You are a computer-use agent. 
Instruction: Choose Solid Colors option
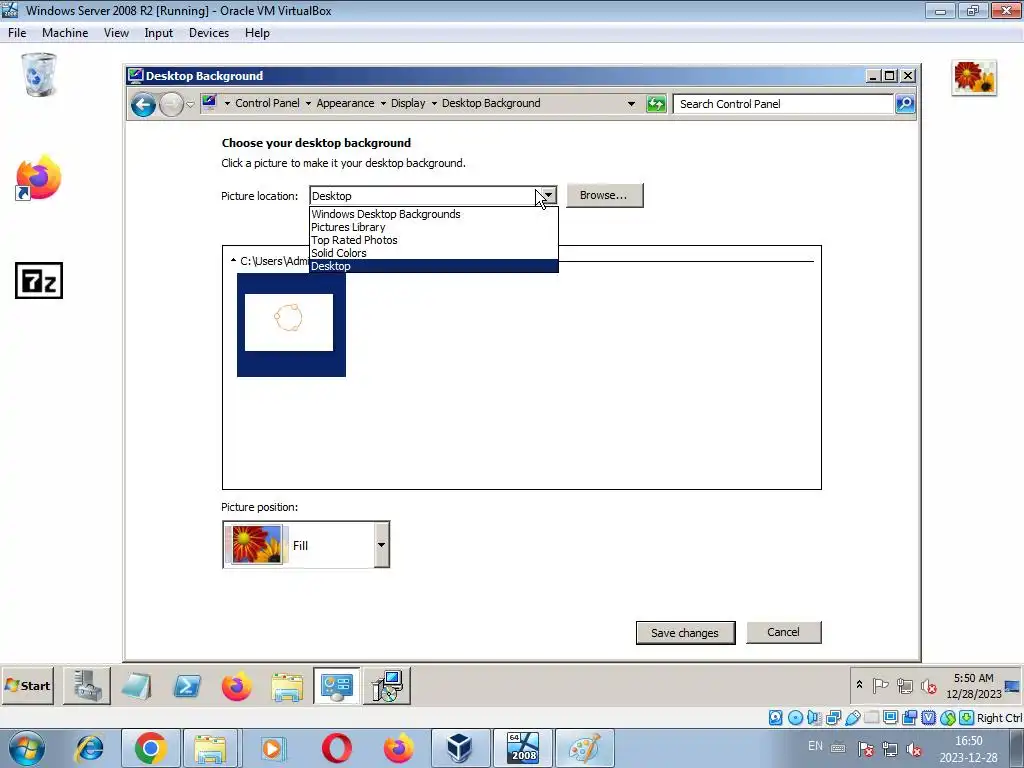click(434, 253)
